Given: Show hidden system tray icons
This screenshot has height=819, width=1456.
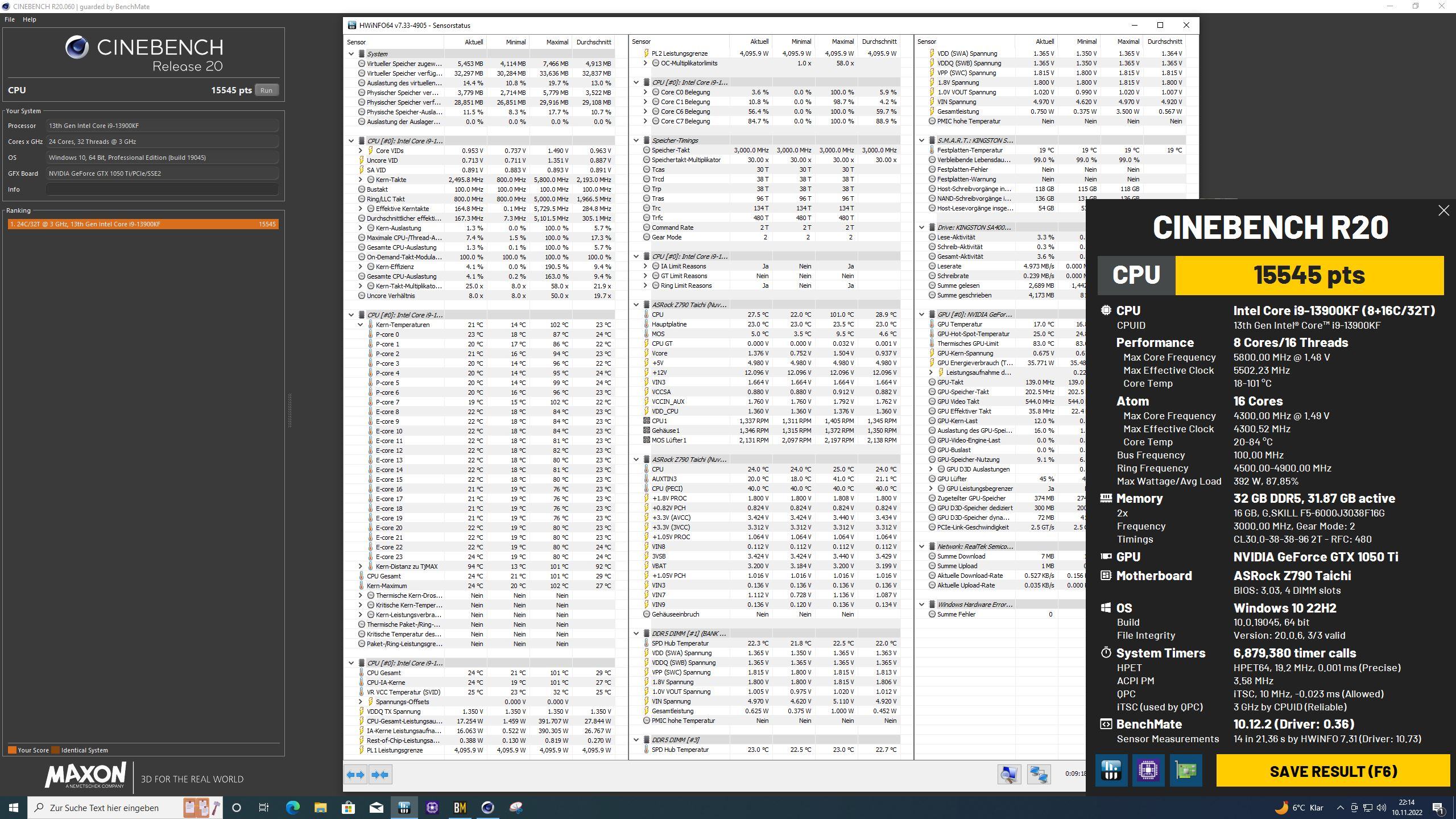Looking at the screenshot, I should (x=1340, y=808).
